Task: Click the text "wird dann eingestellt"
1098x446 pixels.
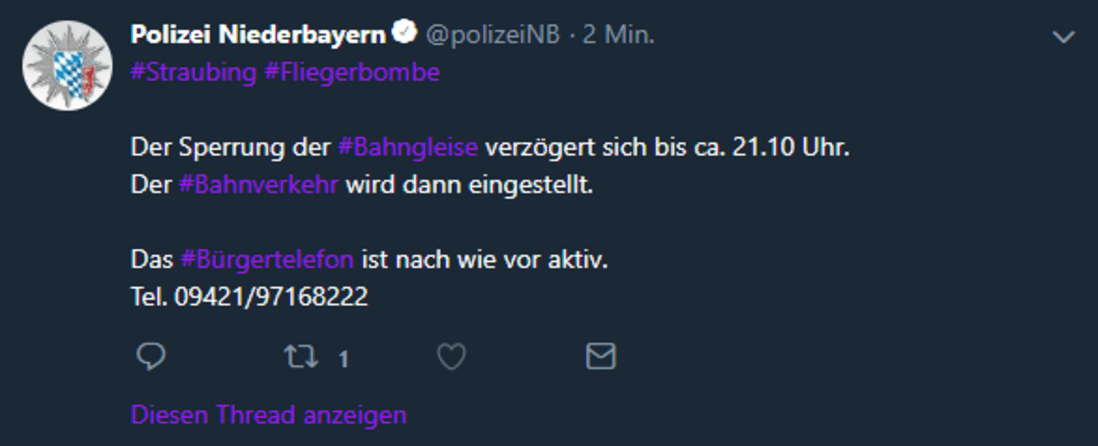Action: [469, 185]
